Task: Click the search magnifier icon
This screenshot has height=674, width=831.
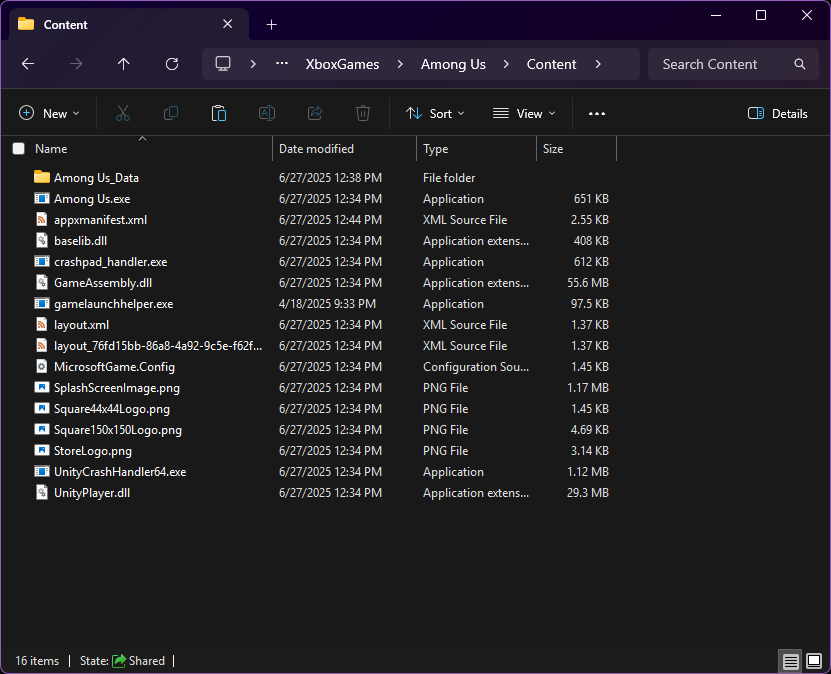Action: (x=800, y=64)
